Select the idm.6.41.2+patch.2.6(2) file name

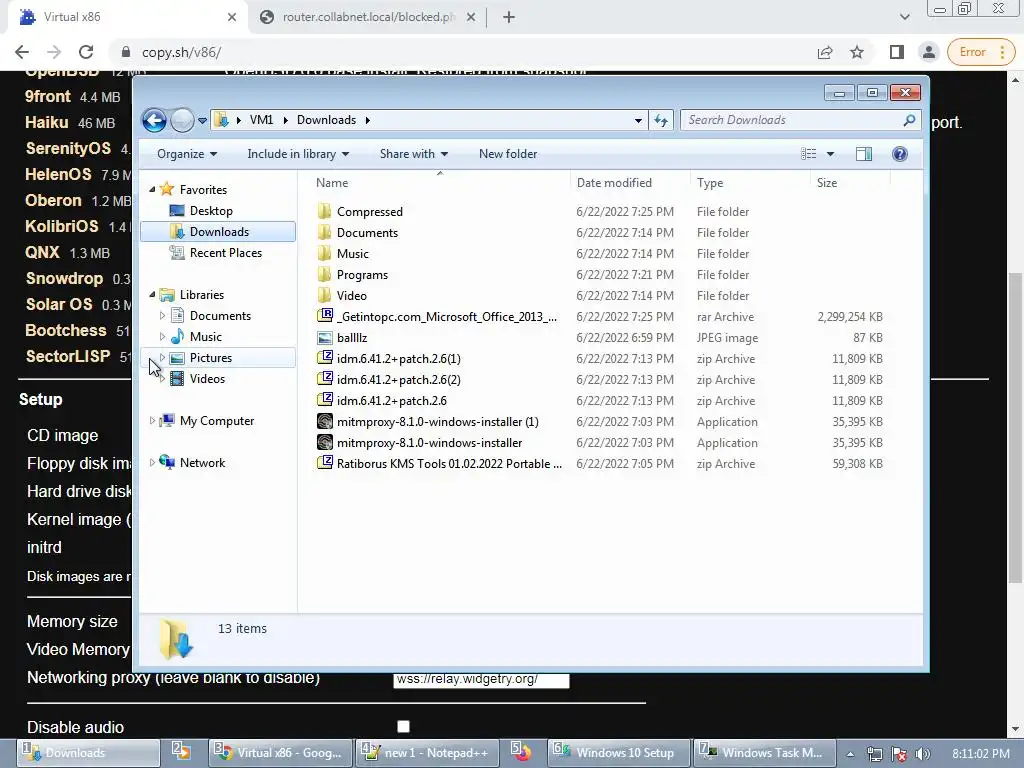398,379
